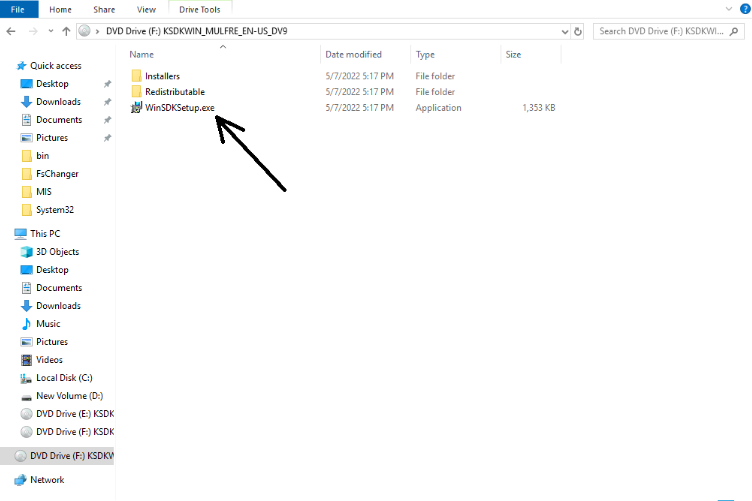
Task: Click the pin icon beside Pictures
Action: [107, 138]
